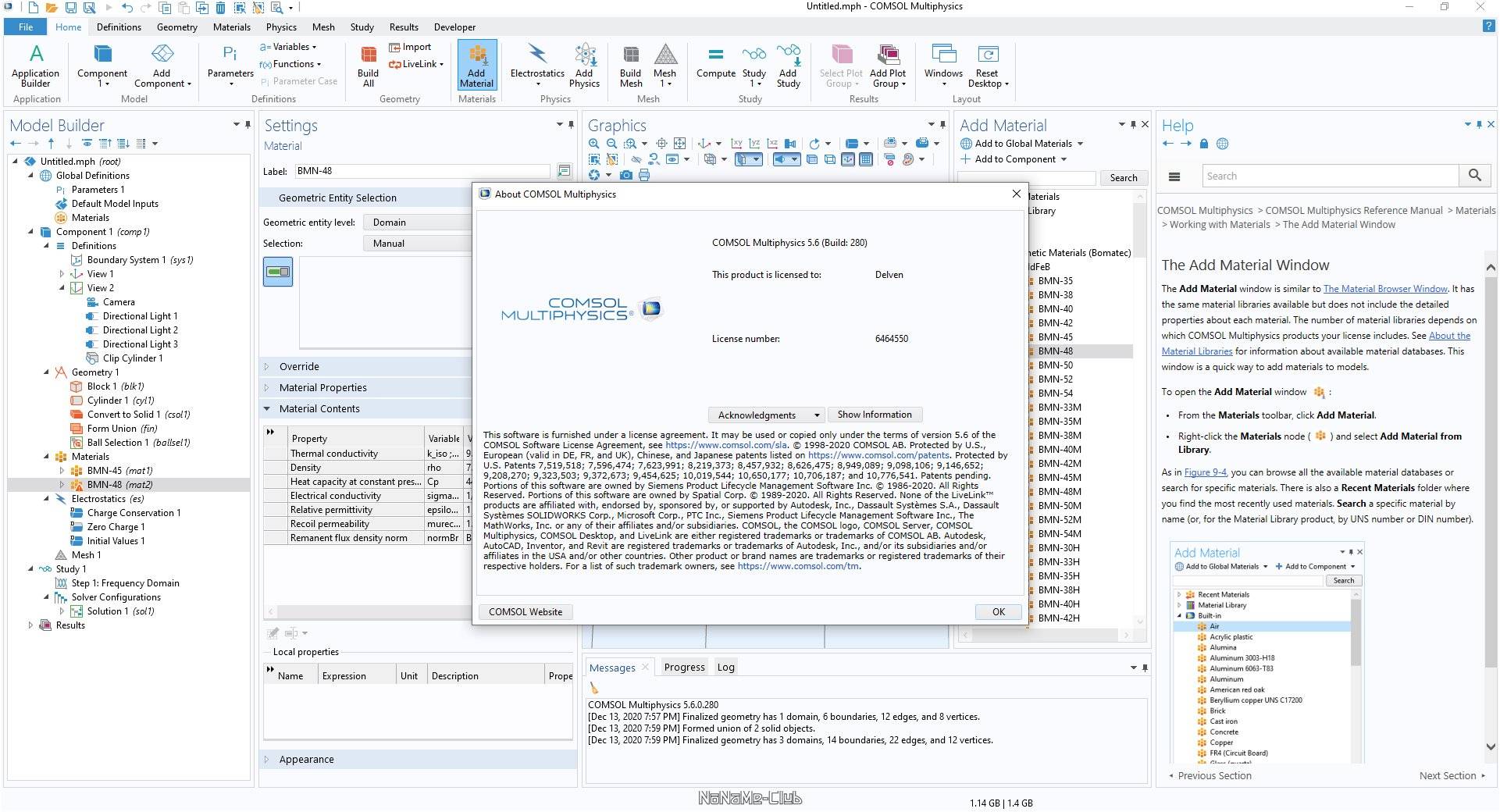Switch to the YZ view icon

(x=754, y=144)
